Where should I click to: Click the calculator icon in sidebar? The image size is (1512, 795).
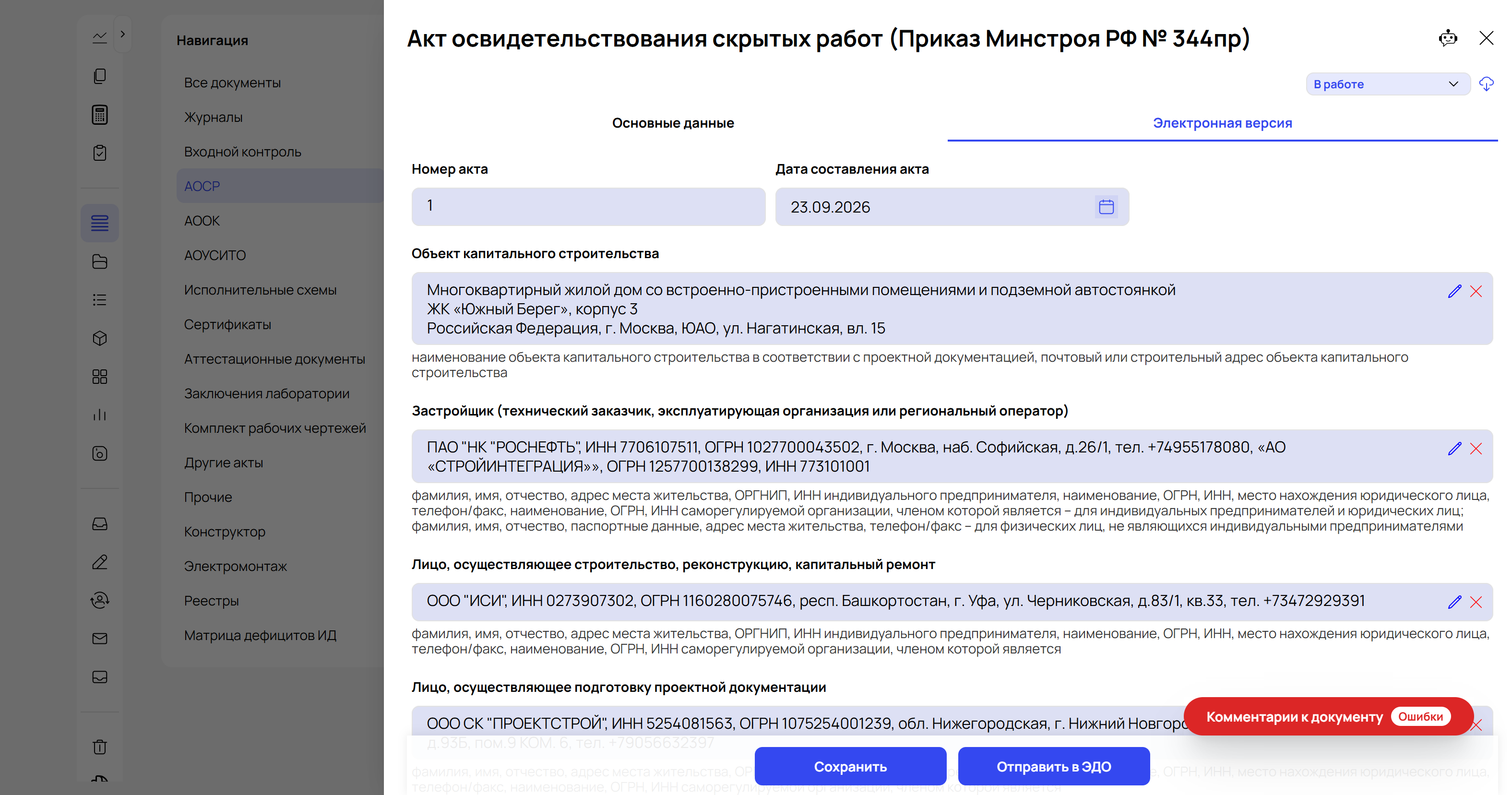click(x=100, y=114)
